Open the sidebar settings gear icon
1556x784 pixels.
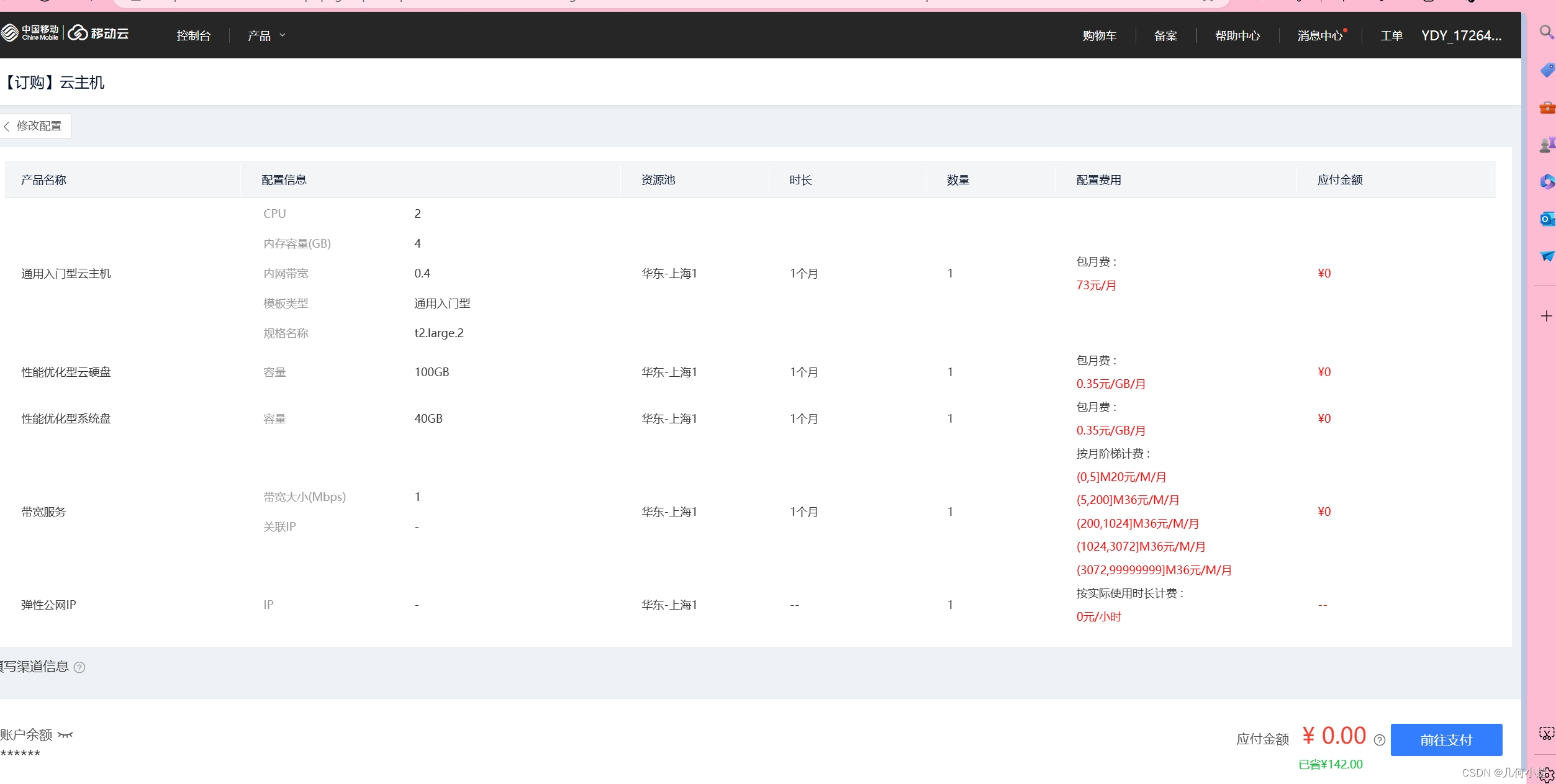(x=1546, y=774)
